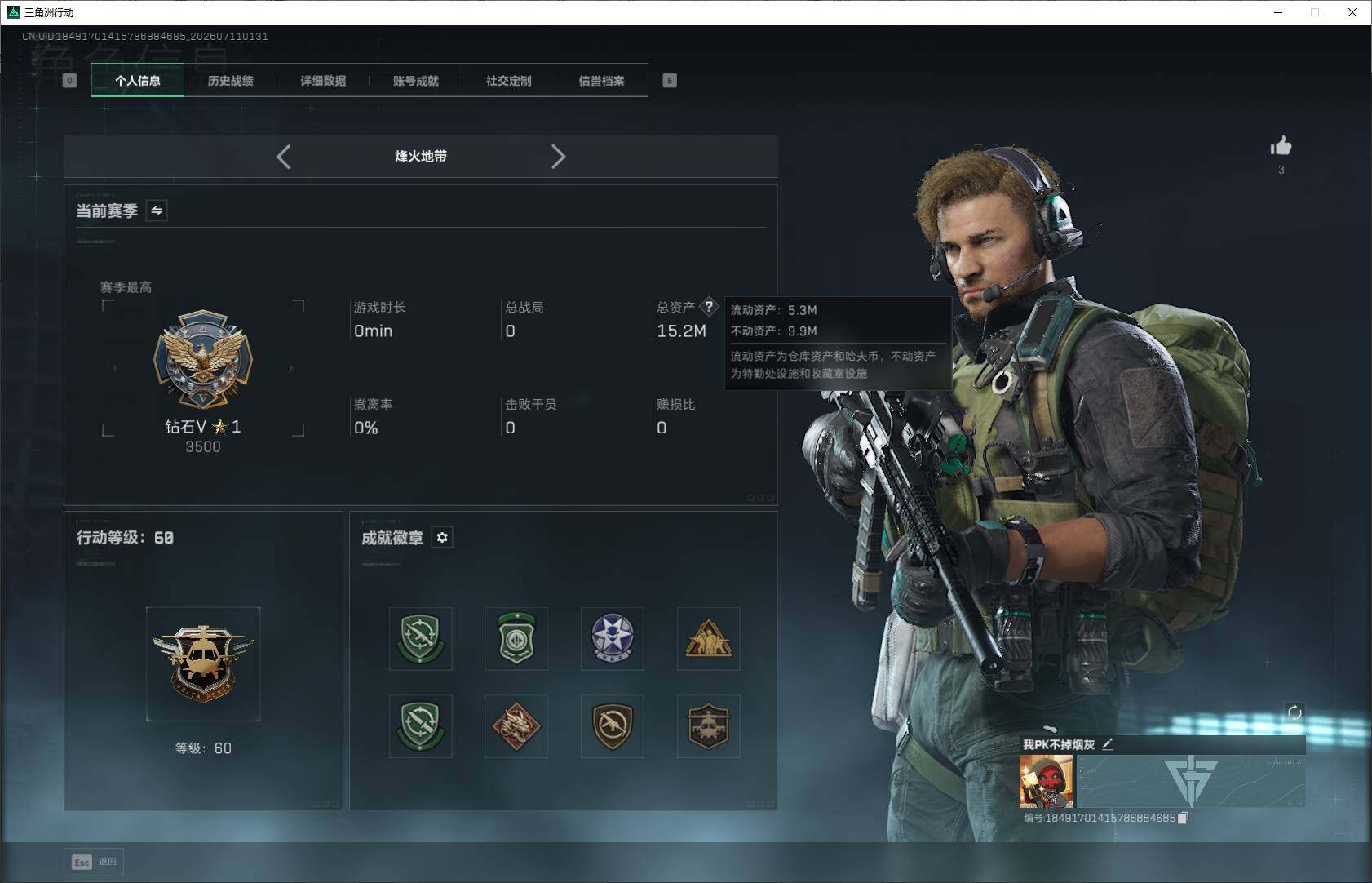Switch to the 个人信息 tab
Image resolution: width=1372 pixels, height=883 pixels.
(138, 81)
